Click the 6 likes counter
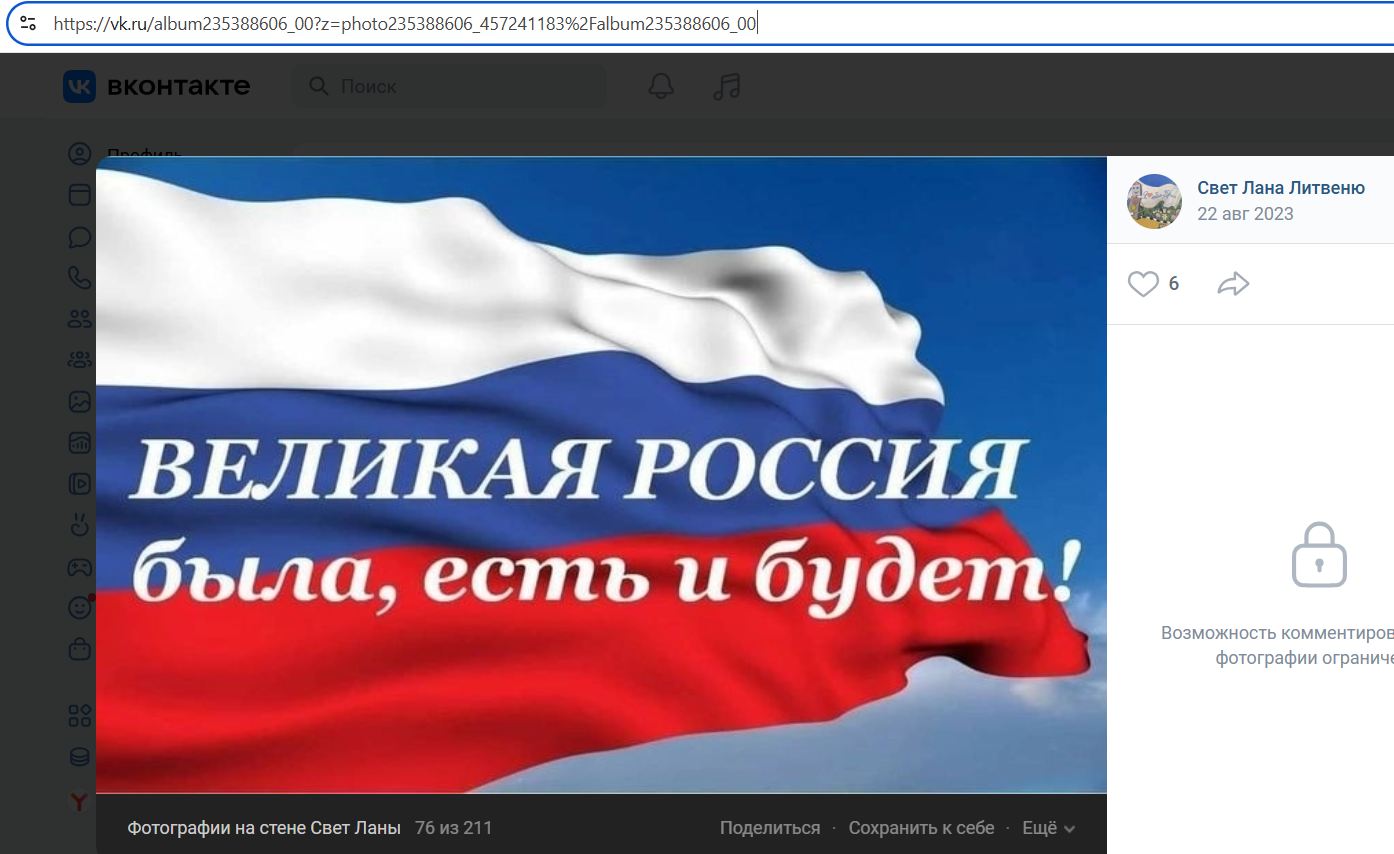Screen dimensions: 1394x854 [x=1174, y=284]
